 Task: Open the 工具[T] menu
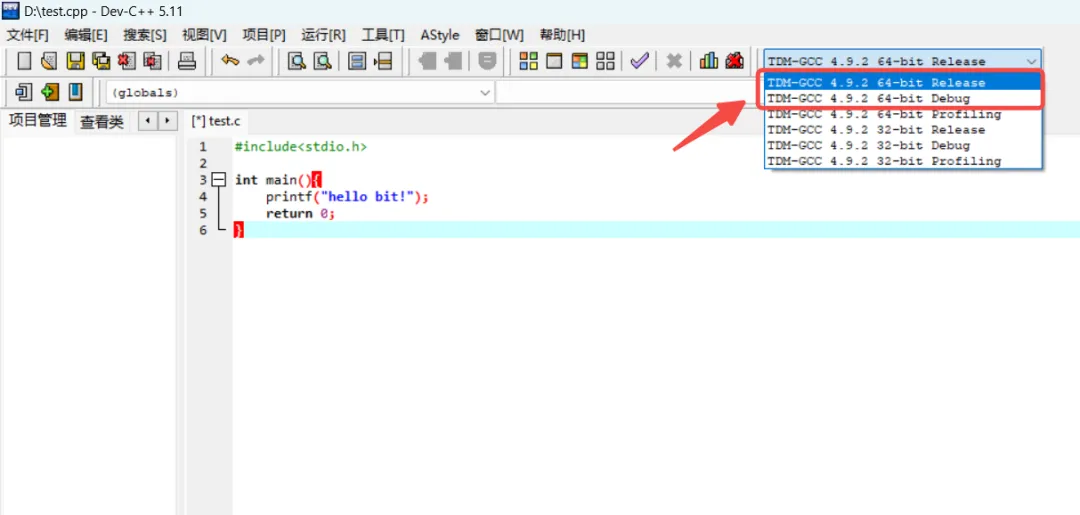click(x=383, y=35)
